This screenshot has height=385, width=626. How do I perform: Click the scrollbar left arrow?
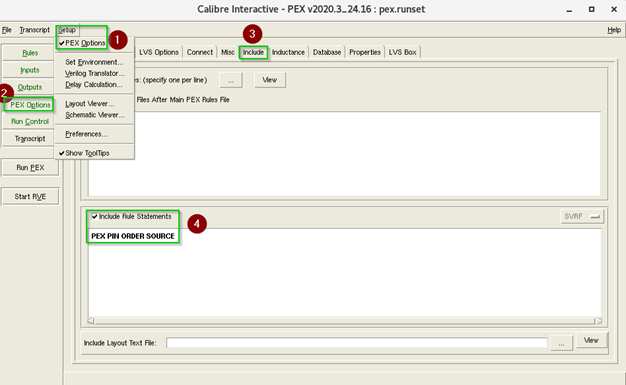click(91, 321)
